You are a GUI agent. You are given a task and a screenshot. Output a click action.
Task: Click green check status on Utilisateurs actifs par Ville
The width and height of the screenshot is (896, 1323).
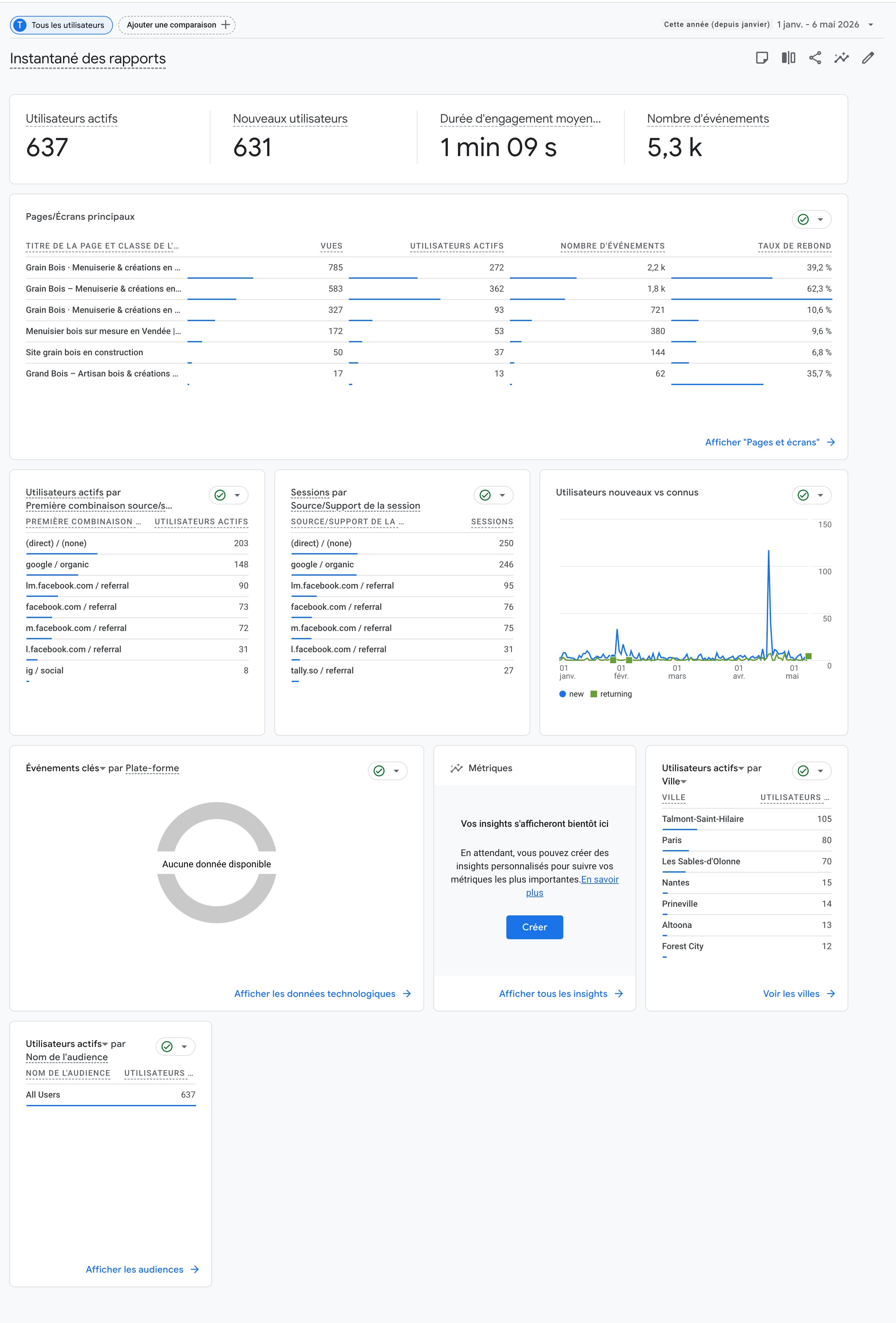tap(803, 771)
